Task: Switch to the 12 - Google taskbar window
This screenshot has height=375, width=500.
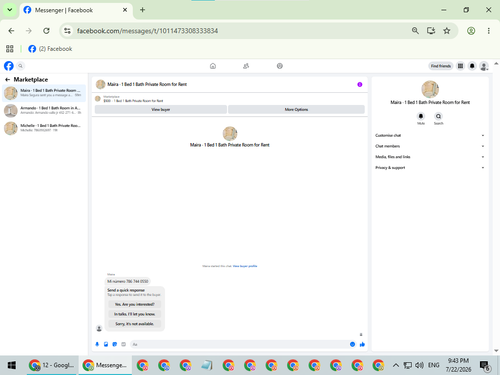Action: (52, 365)
